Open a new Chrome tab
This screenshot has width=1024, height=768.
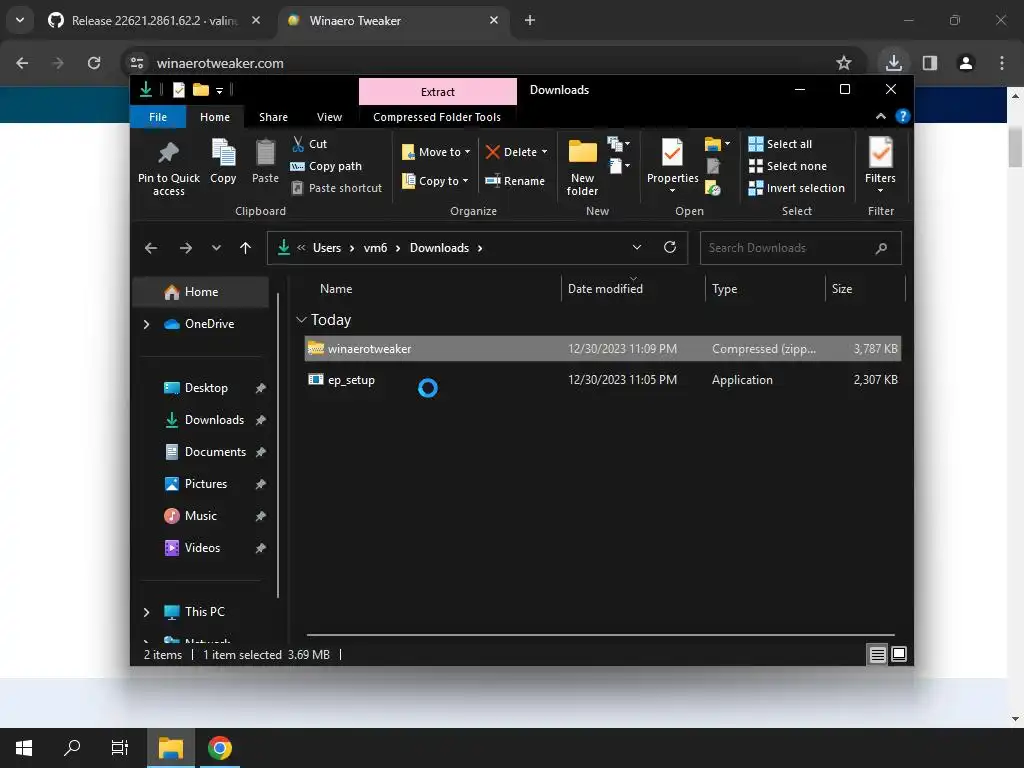coord(530,20)
